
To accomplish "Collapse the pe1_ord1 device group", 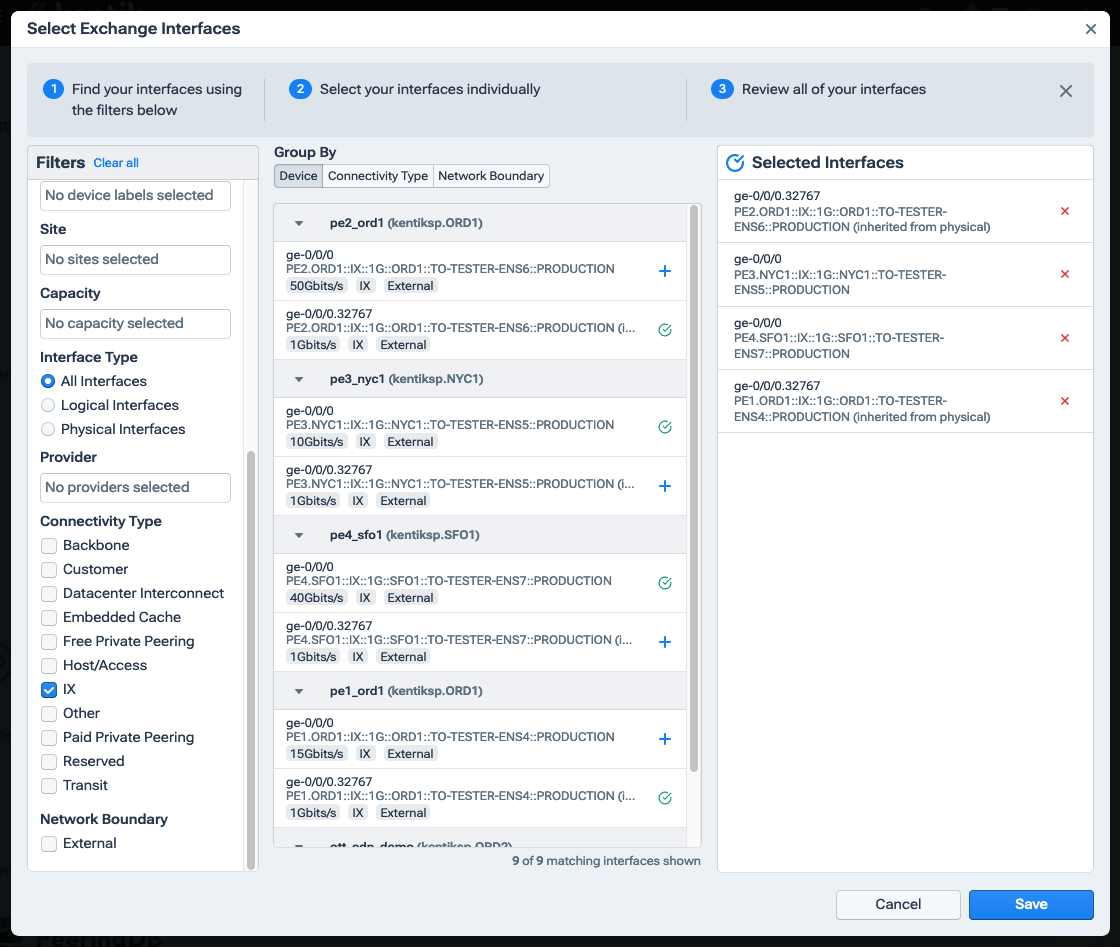I will (298, 690).
